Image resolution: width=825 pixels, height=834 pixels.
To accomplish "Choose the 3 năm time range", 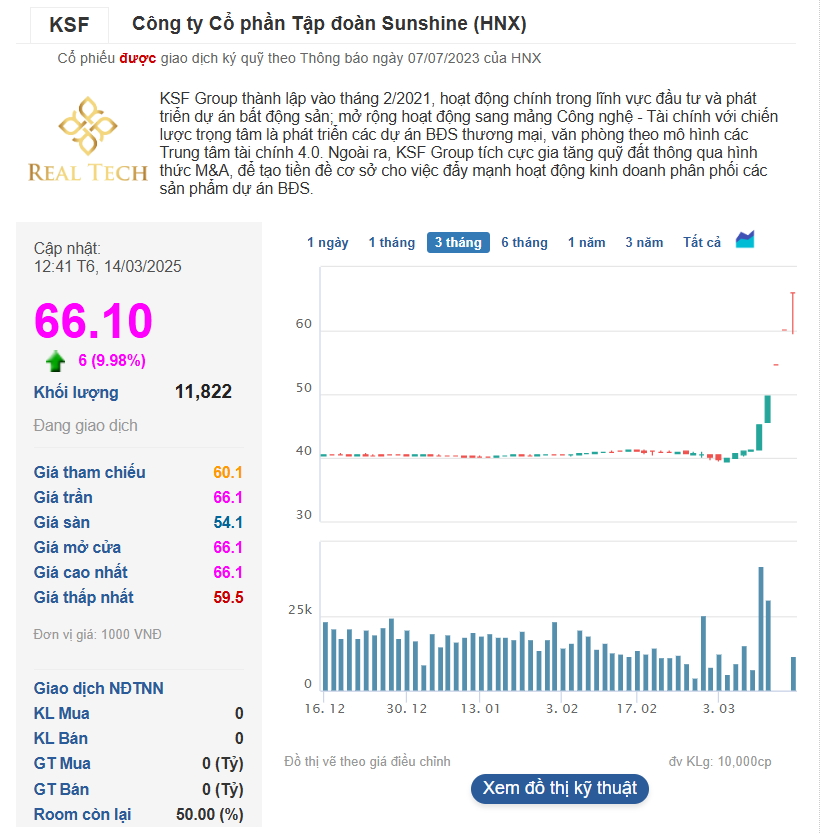I will pos(644,243).
